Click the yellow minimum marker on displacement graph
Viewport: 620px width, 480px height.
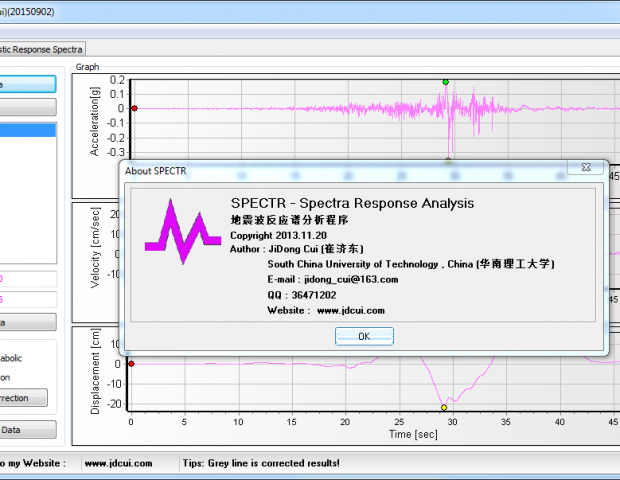(444, 407)
